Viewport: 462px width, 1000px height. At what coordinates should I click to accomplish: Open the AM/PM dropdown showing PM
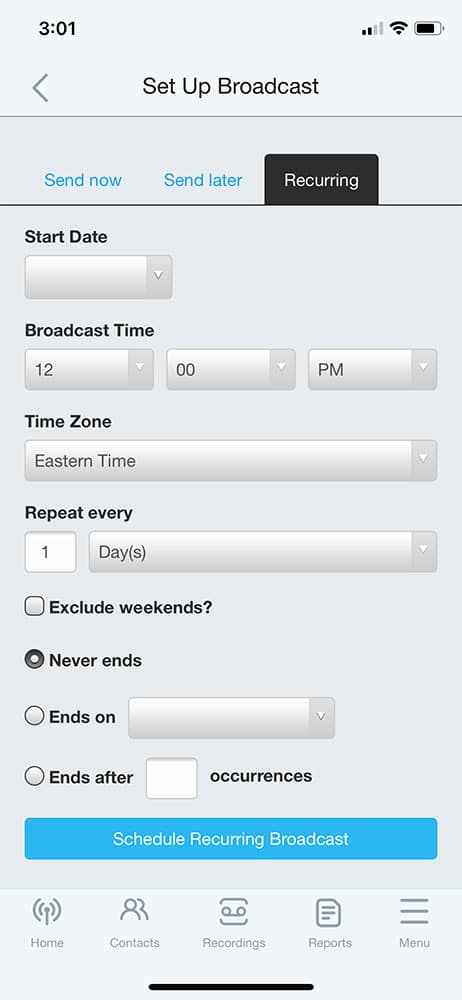(373, 369)
